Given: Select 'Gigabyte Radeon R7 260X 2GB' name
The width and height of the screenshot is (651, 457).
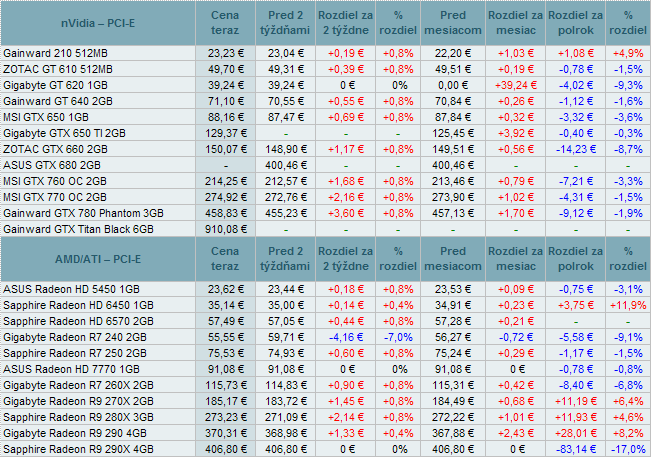Looking at the screenshot, I should pyautogui.click(x=78, y=385).
